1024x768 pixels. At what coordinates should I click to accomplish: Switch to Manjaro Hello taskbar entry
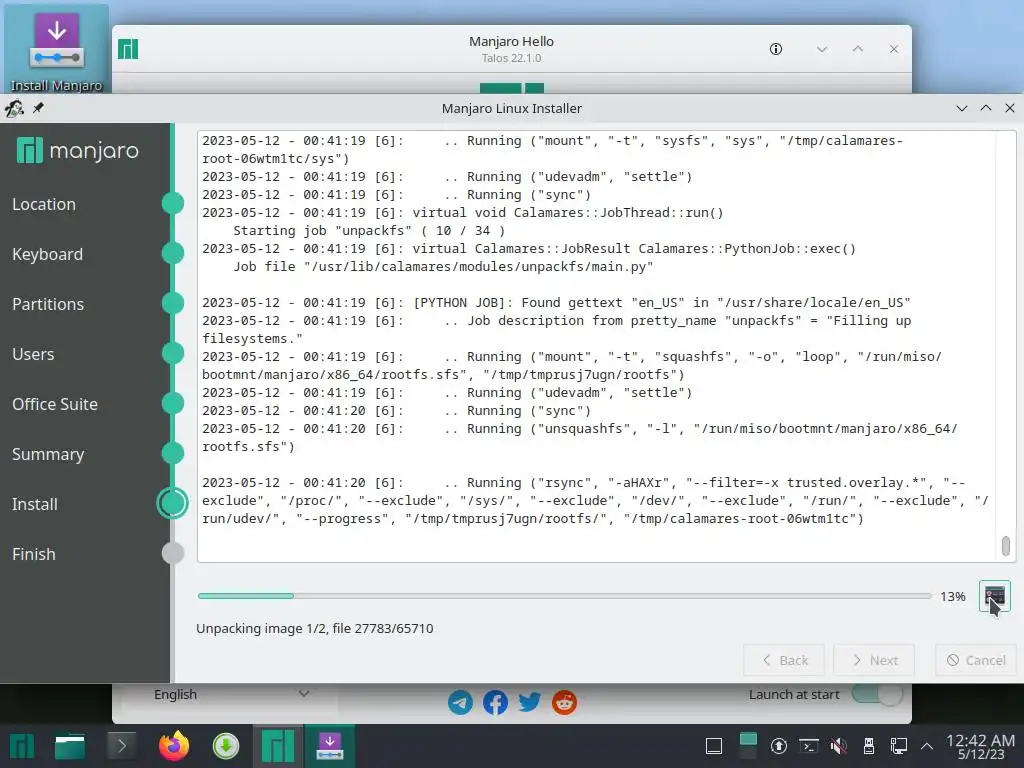click(278, 746)
